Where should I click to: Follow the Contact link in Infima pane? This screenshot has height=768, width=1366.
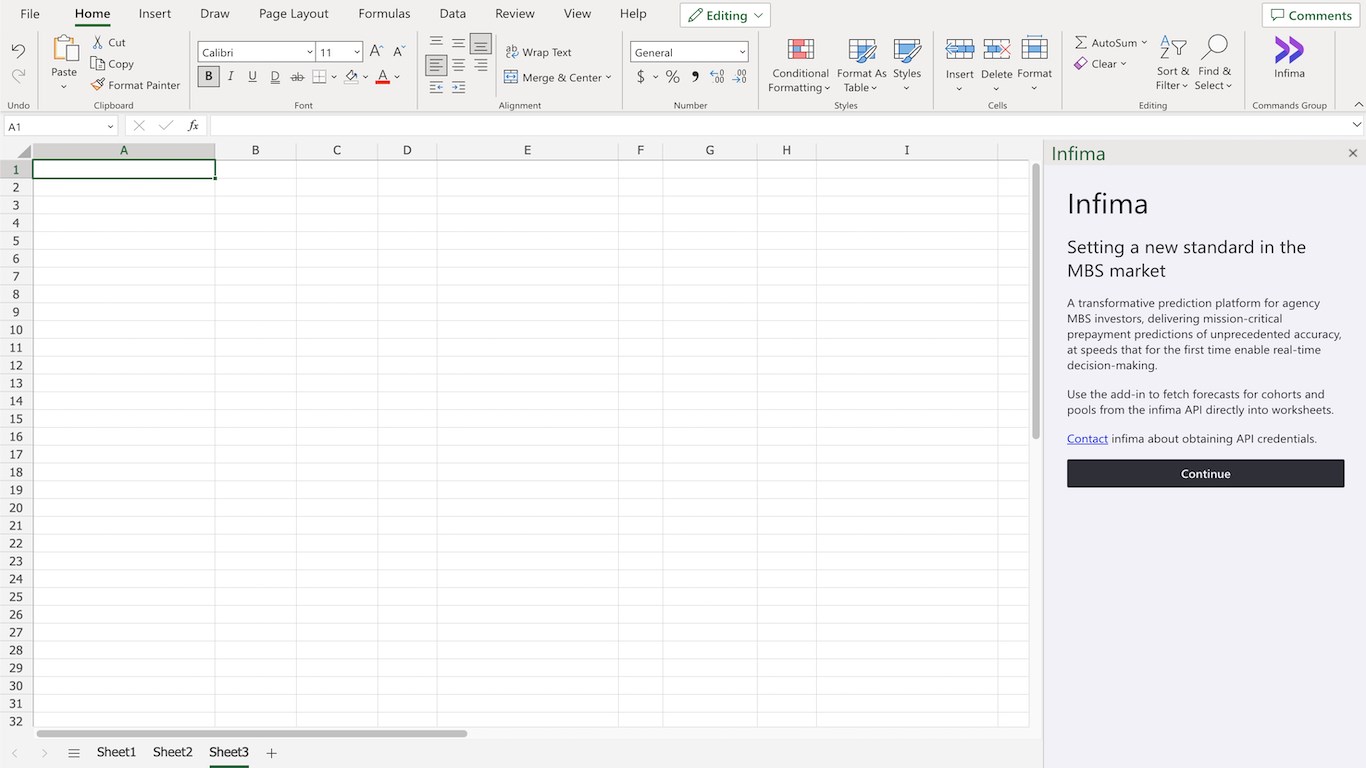(1087, 439)
